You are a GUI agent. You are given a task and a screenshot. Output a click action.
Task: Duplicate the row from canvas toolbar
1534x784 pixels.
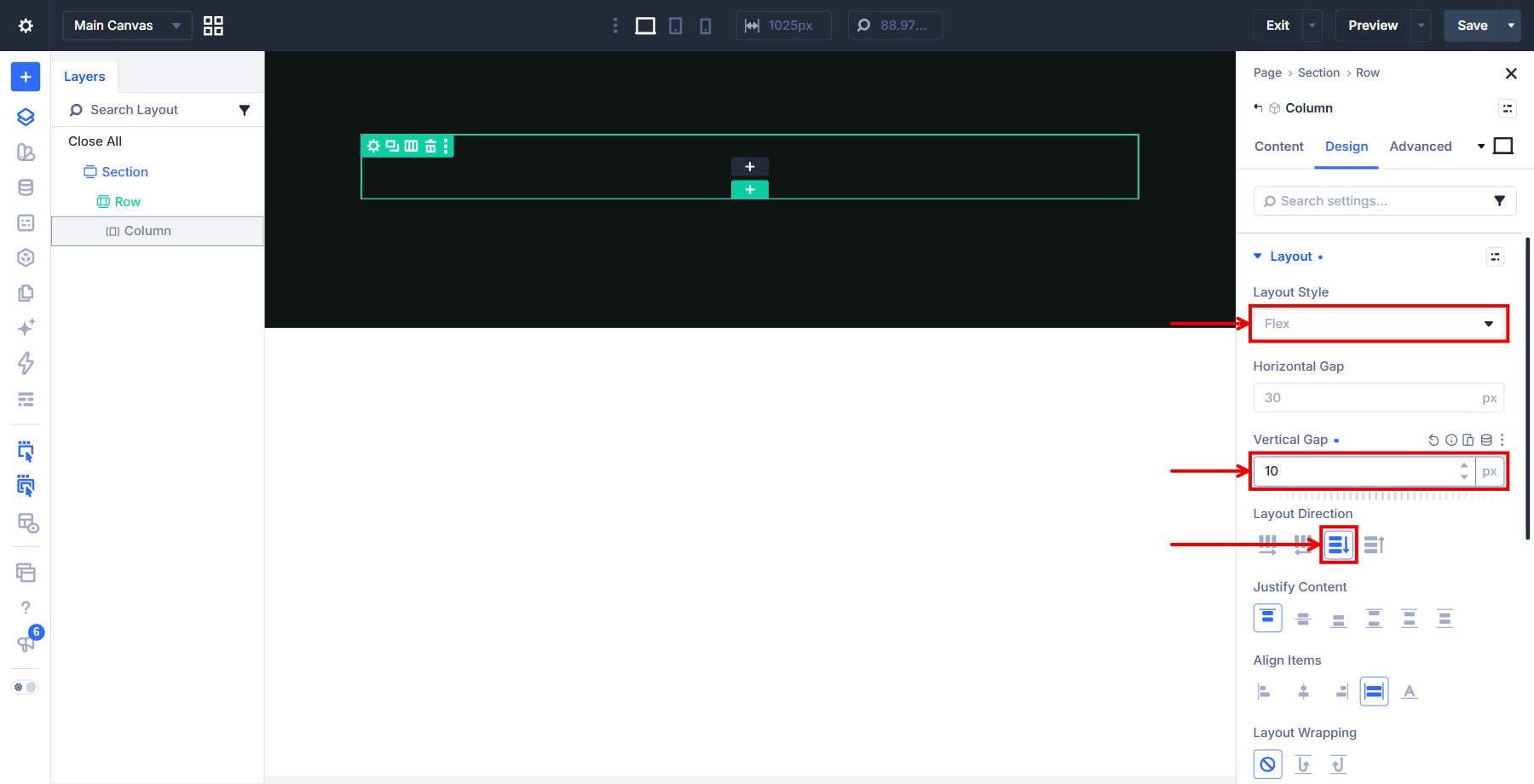392,146
